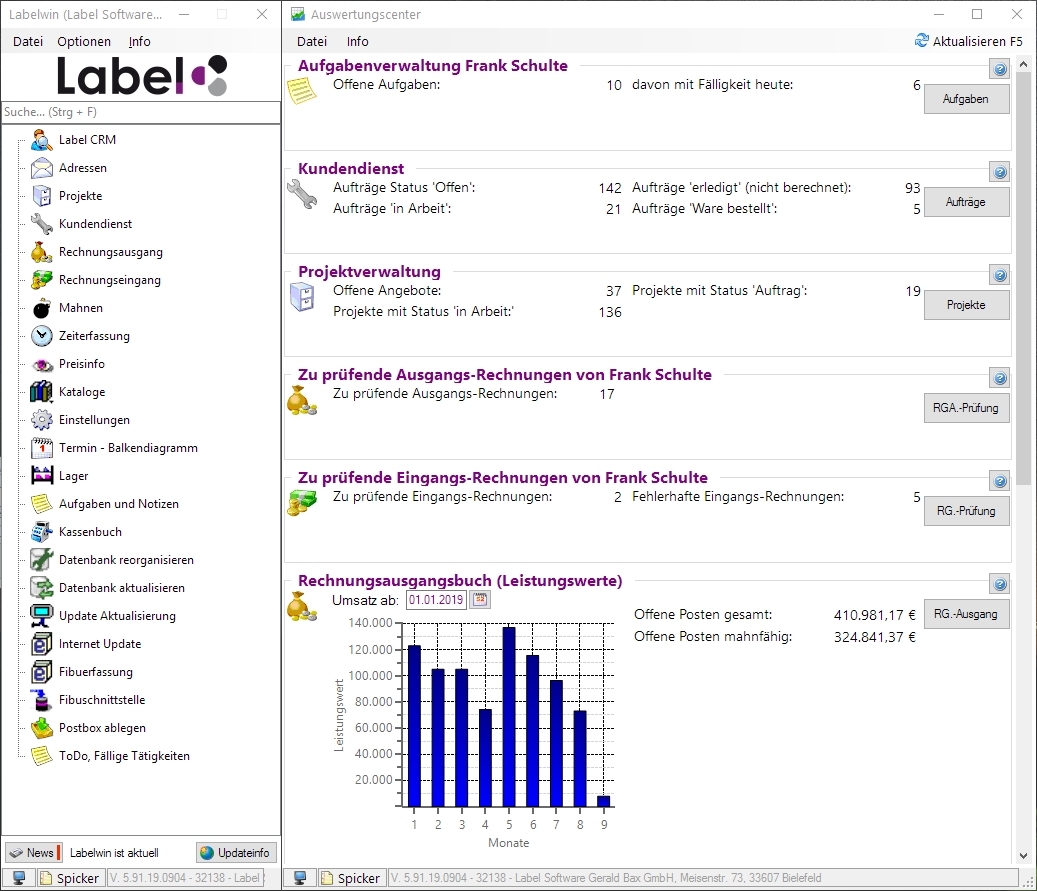Image resolution: width=1037 pixels, height=891 pixels.
Task: Open the Kataloge books icon
Action: [42, 392]
